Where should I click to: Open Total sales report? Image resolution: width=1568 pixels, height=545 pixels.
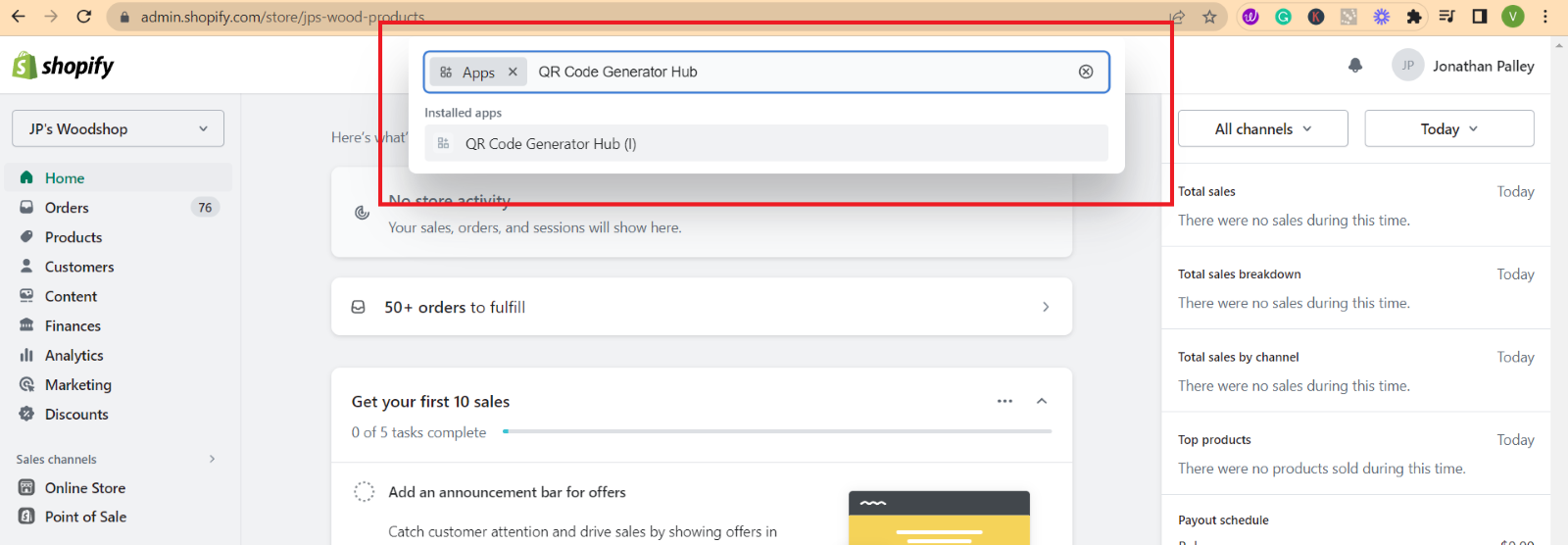coord(1206,191)
